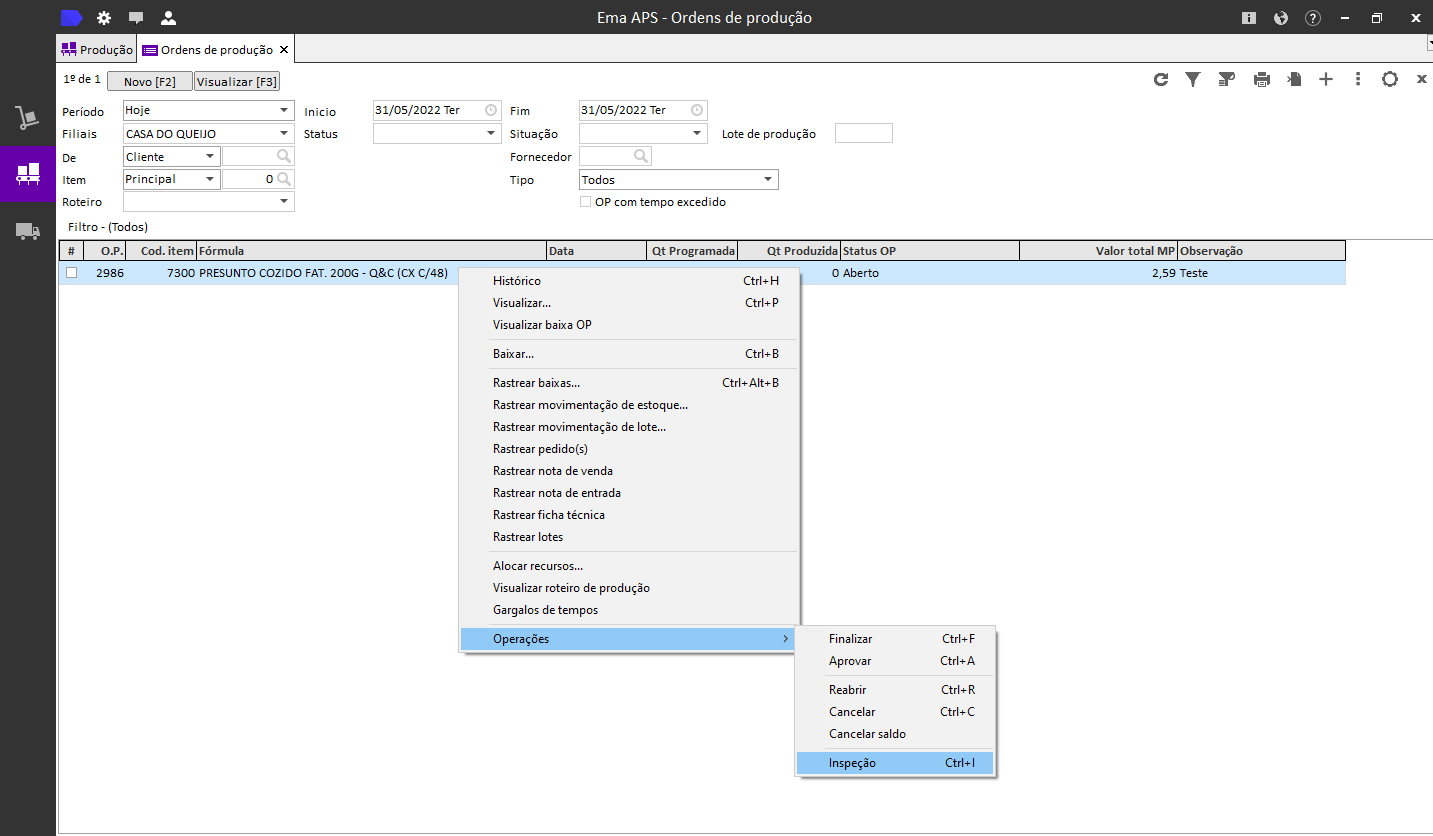The width and height of the screenshot is (1433, 836).
Task: Print the production orders list
Action: tap(1262, 79)
